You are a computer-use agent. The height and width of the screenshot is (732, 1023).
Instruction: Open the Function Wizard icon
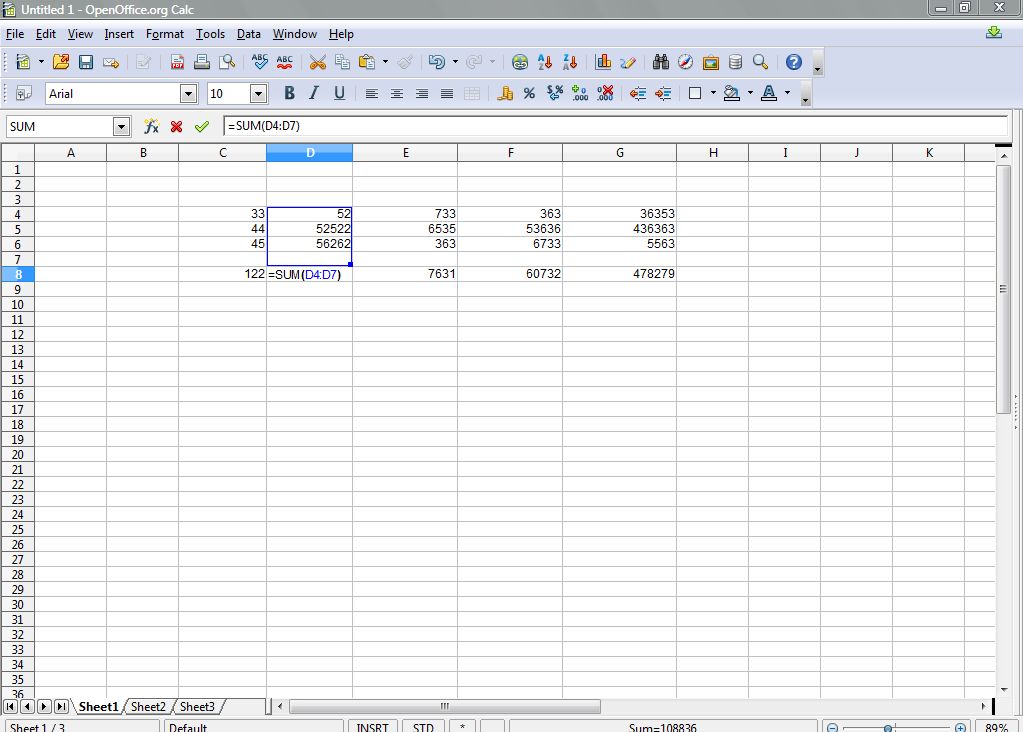point(151,126)
